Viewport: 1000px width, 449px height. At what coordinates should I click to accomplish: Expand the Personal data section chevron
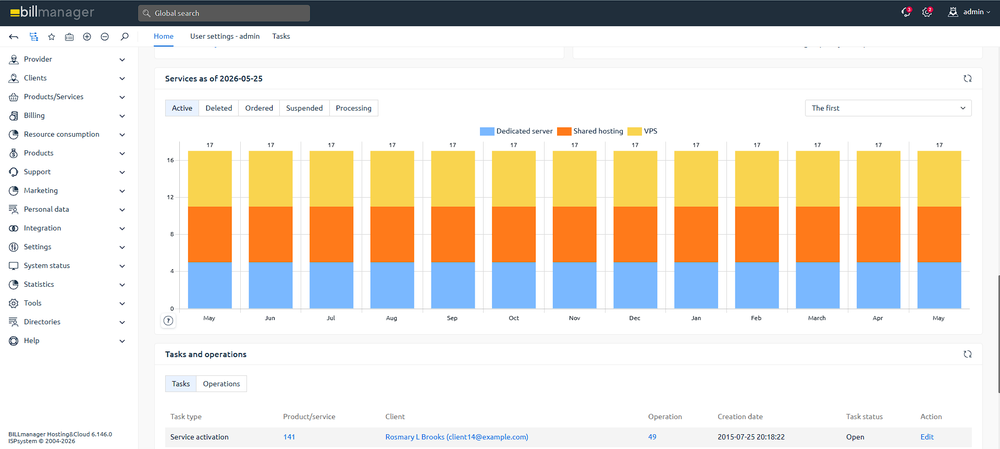[x=122, y=210]
